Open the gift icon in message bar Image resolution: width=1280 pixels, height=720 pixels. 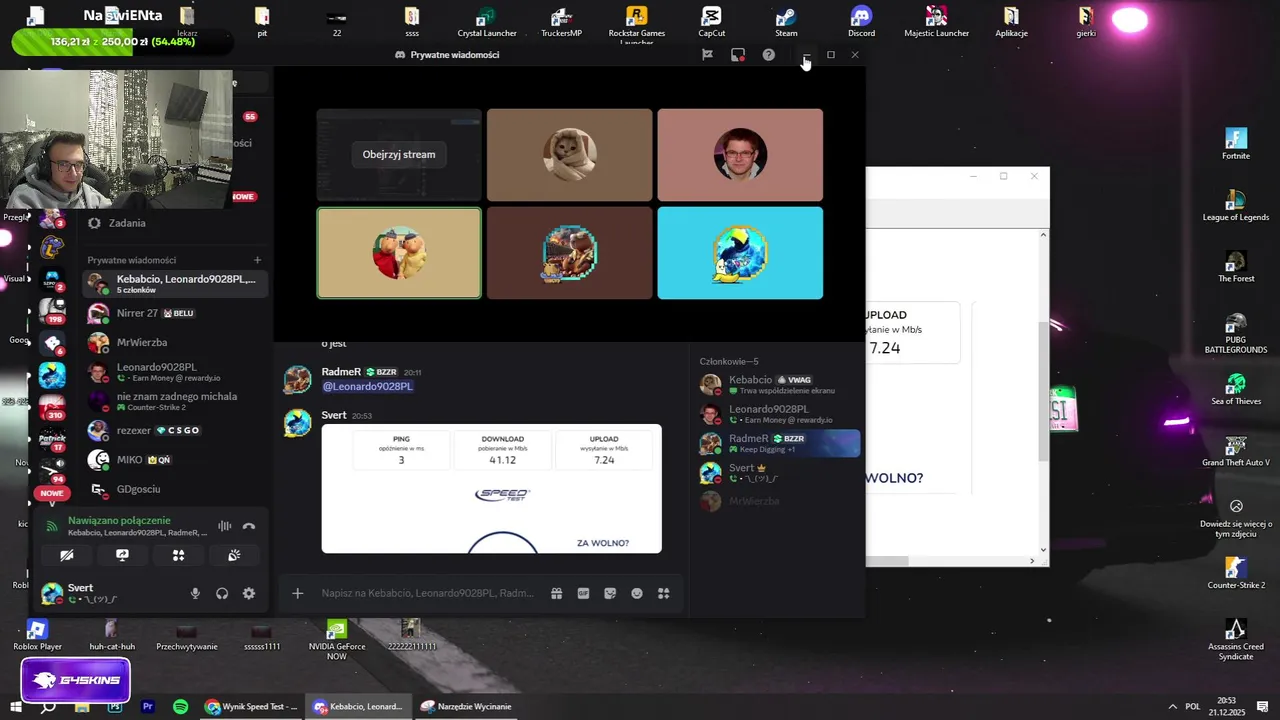556,593
